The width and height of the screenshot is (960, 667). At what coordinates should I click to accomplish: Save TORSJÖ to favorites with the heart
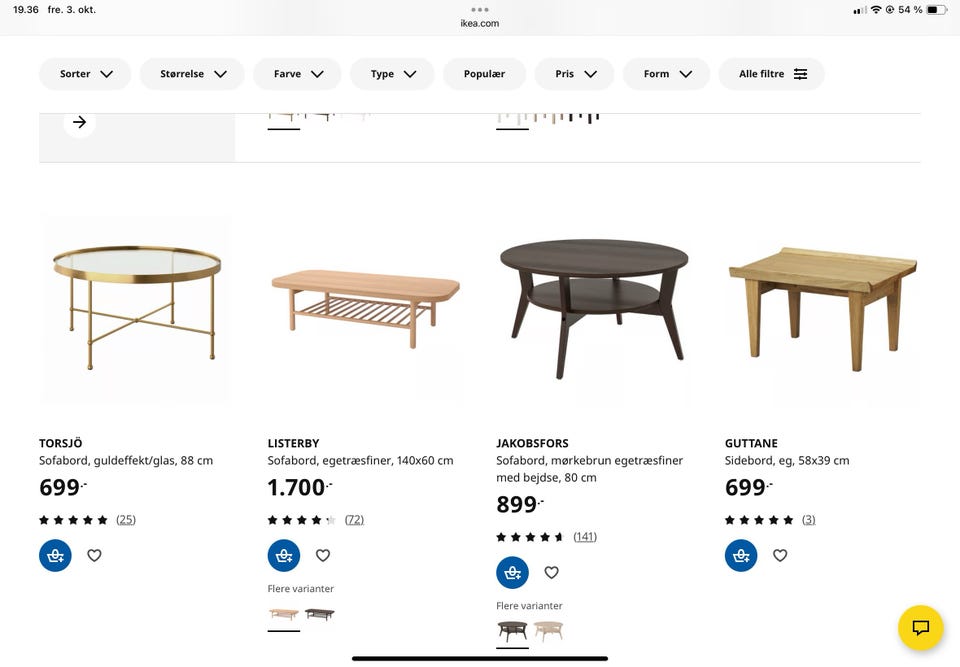tap(94, 555)
